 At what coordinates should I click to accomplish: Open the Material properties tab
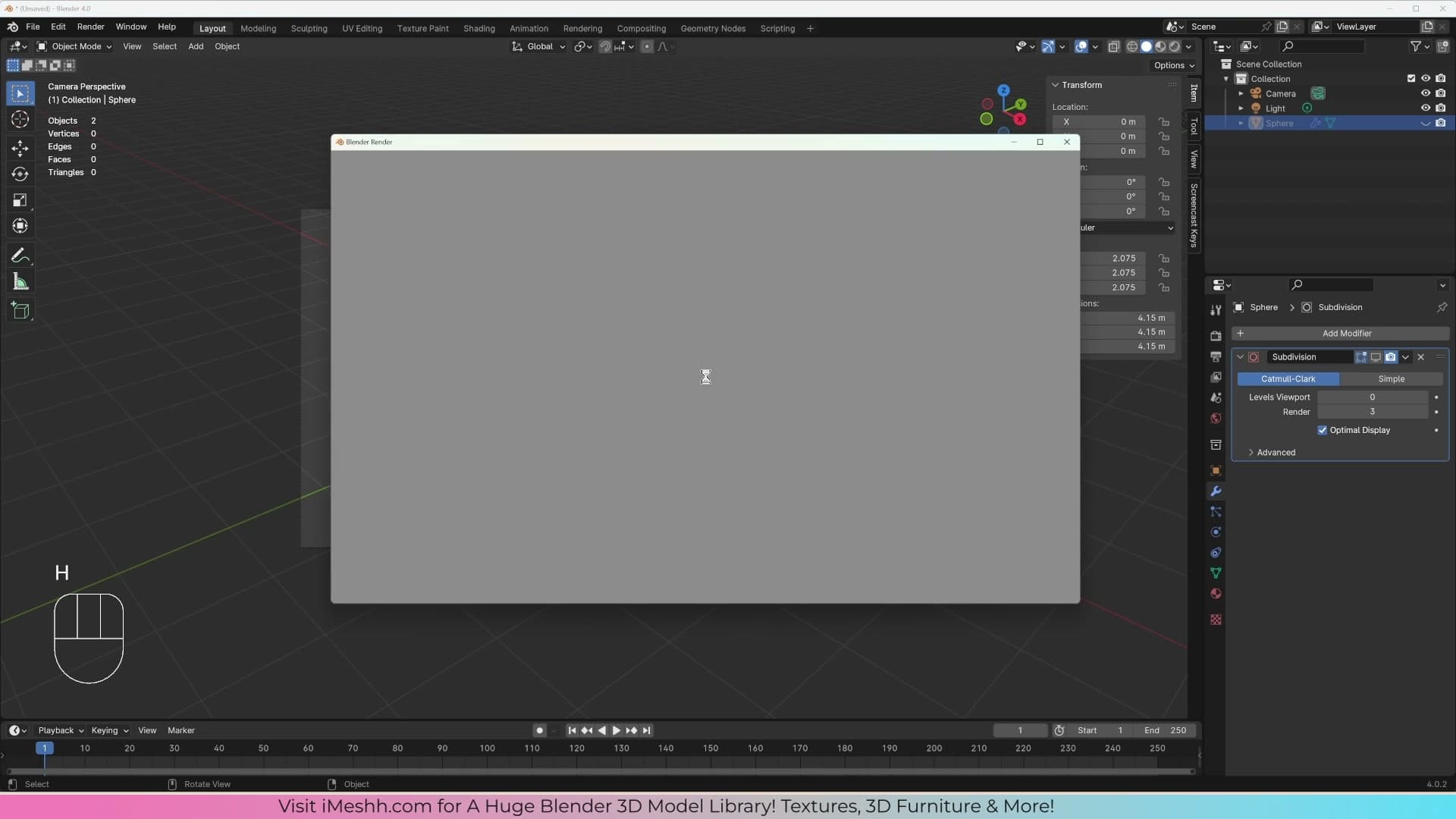coord(1216,594)
